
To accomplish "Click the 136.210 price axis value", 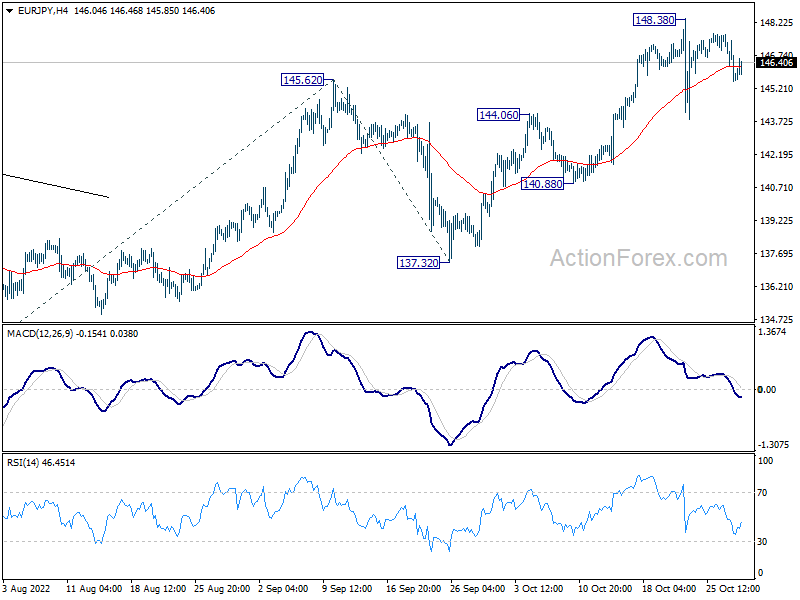I will click(777, 287).
